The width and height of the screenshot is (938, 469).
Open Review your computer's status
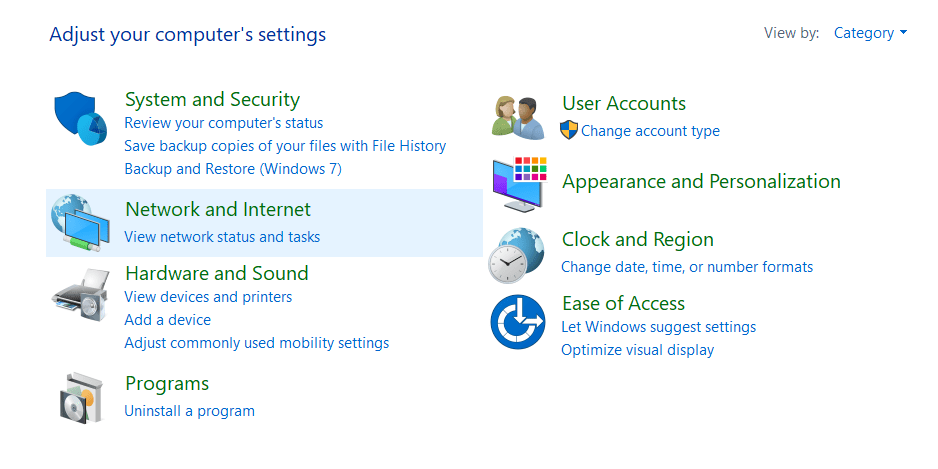coord(224,123)
